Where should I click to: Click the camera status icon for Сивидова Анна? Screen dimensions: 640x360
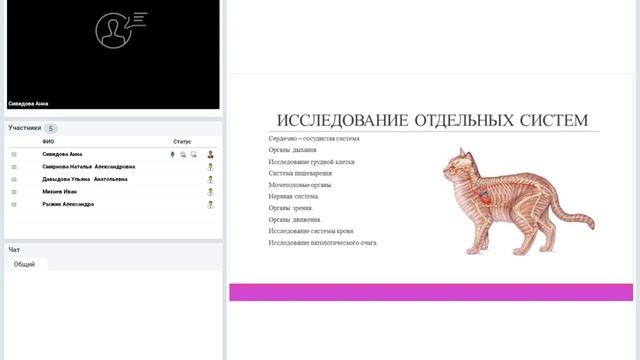183,154
